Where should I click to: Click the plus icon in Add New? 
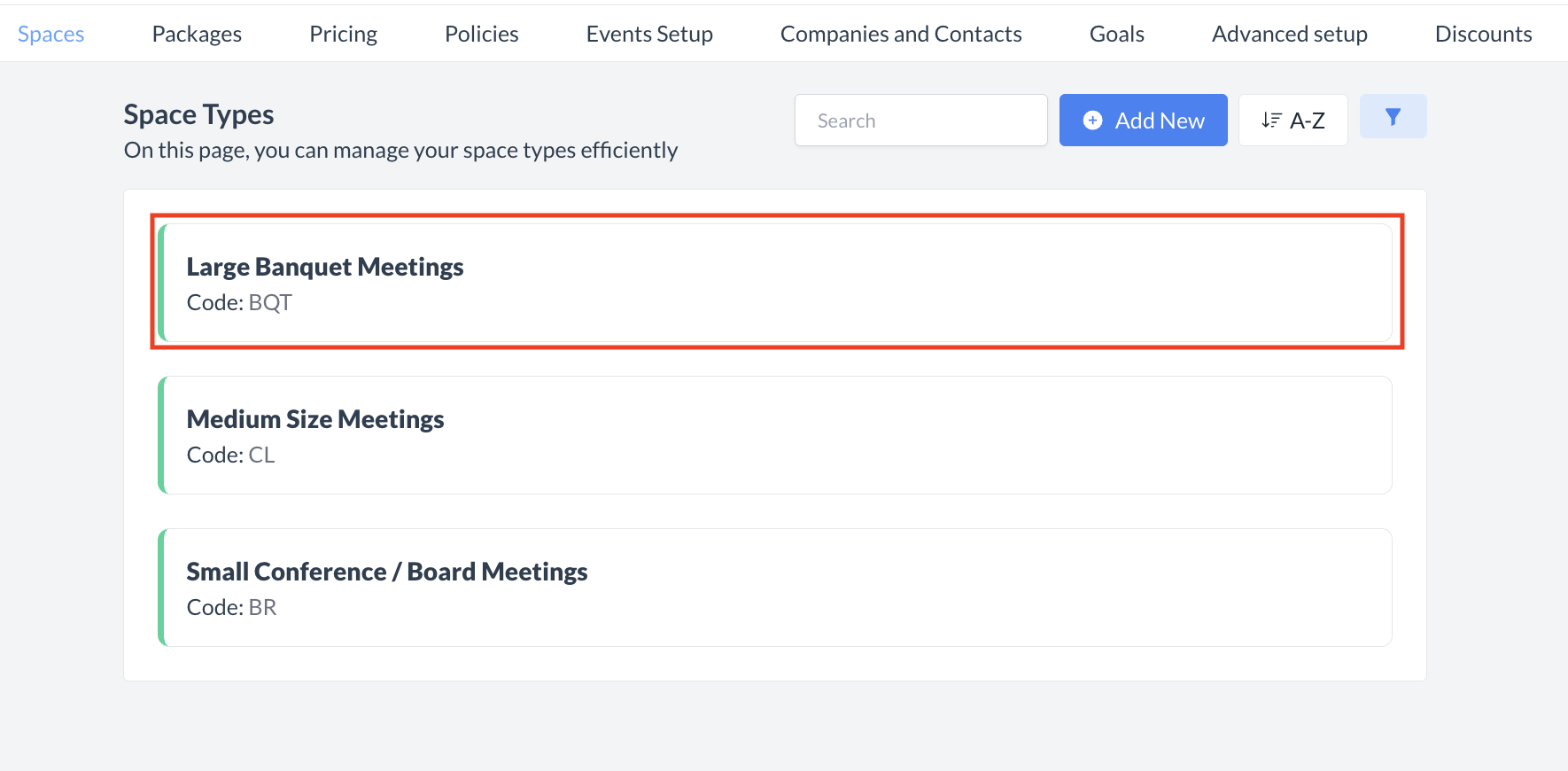tap(1093, 121)
